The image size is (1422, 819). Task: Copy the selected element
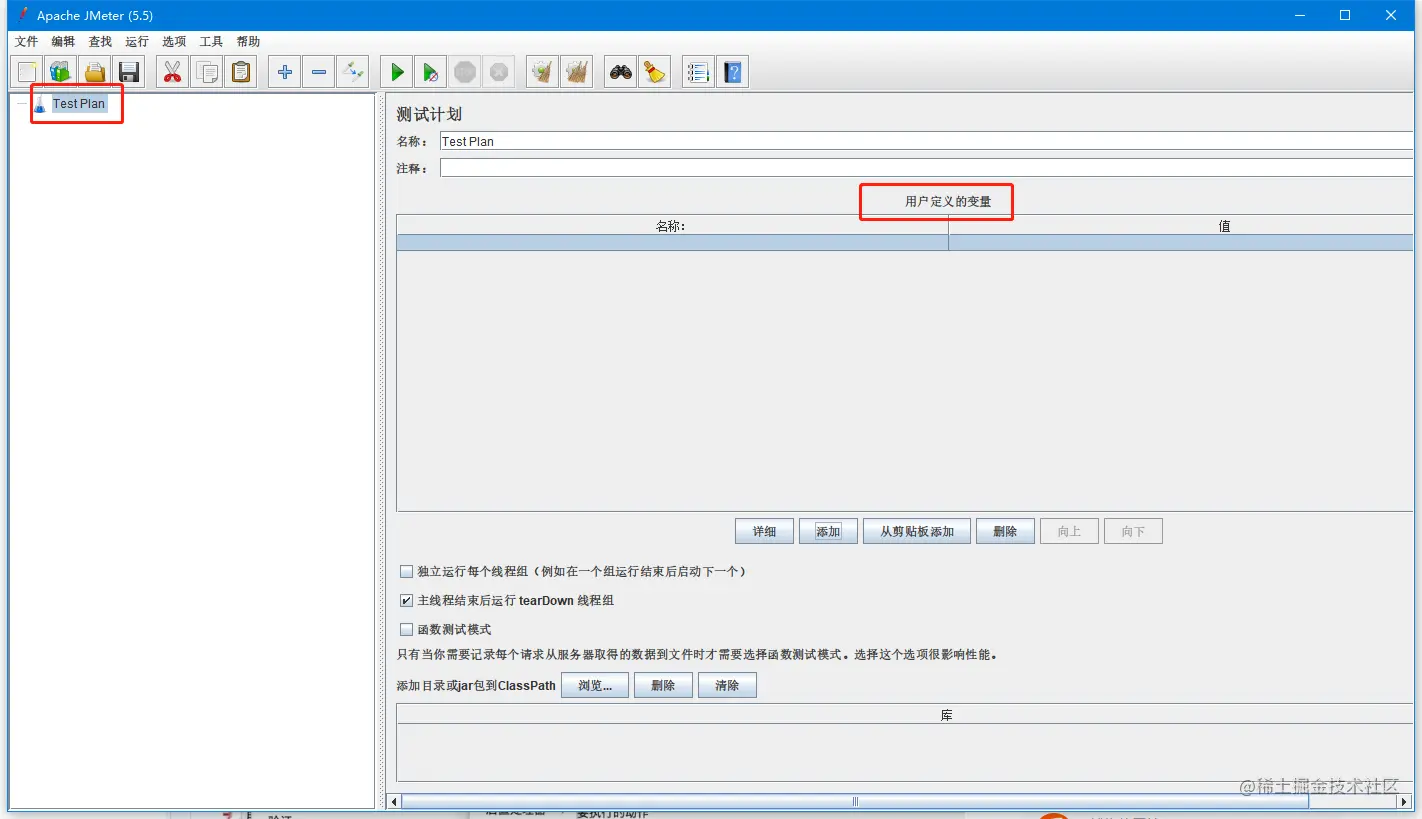coord(207,72)
